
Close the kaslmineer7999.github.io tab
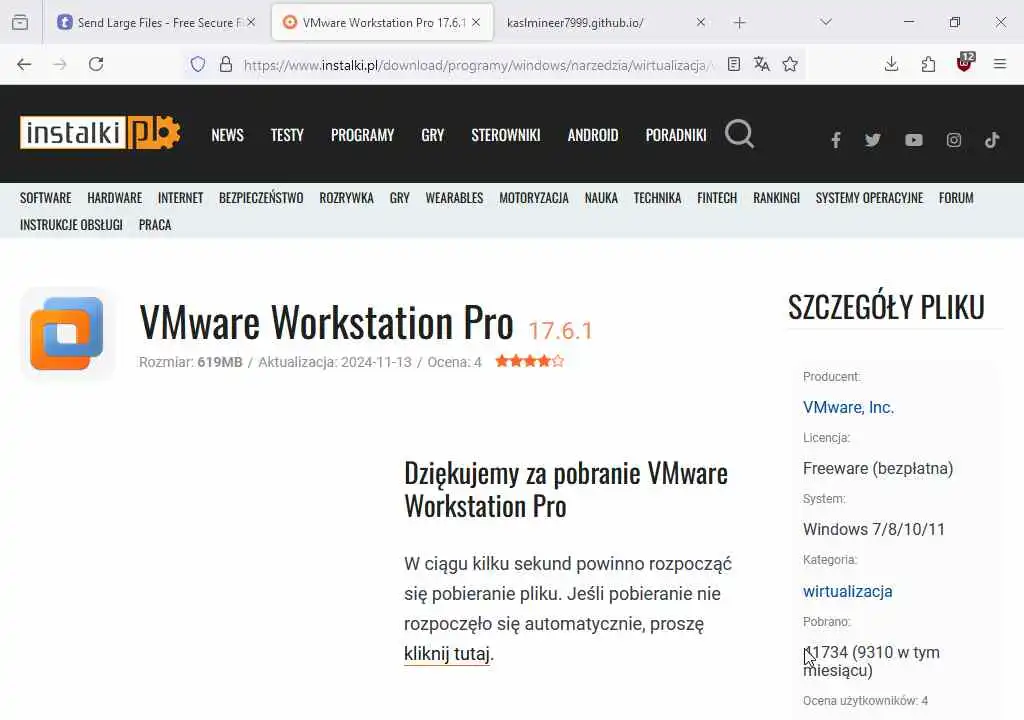[x=701, y=22]
